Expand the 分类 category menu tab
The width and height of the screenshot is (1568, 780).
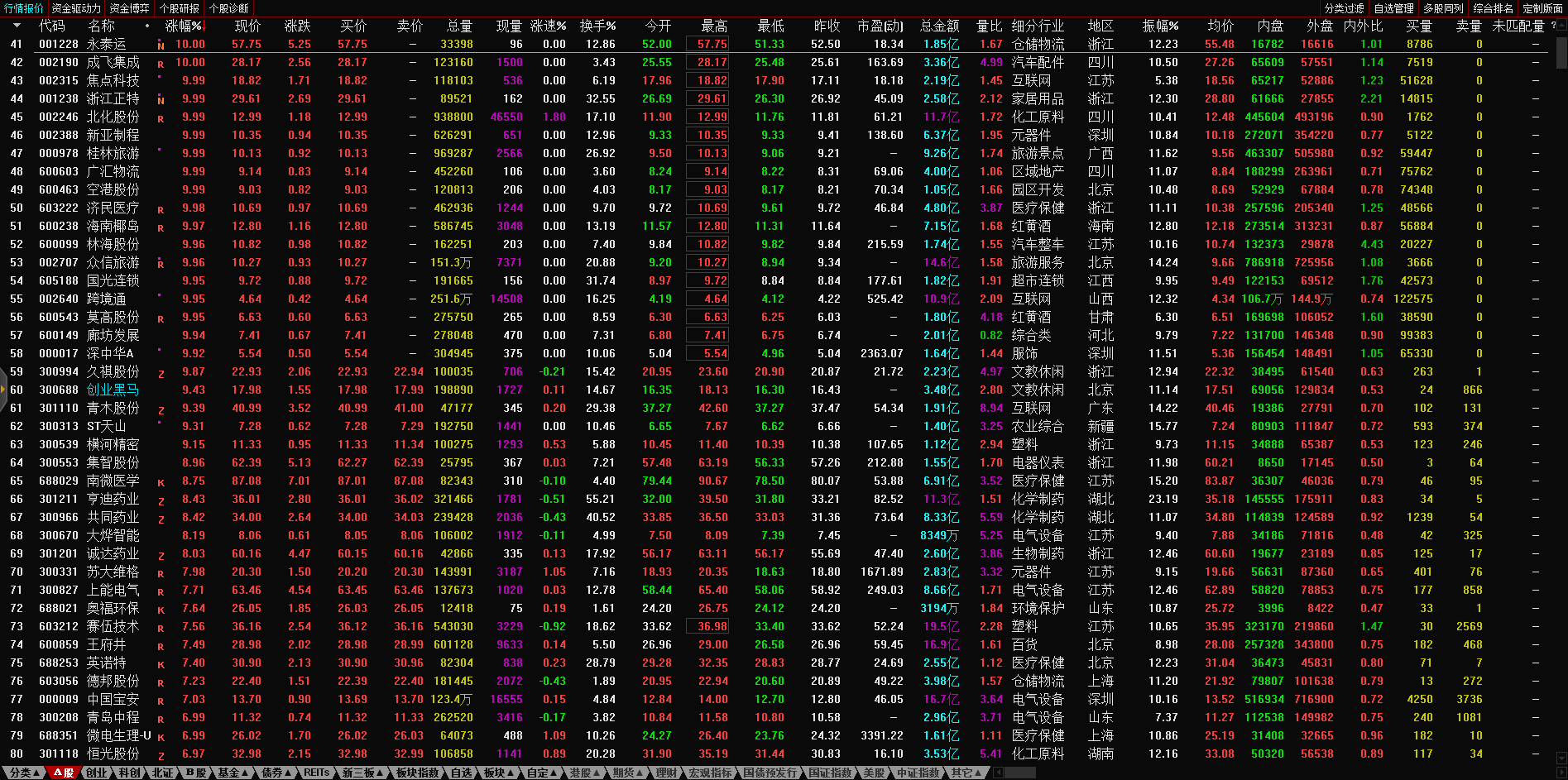coord(24,773)
